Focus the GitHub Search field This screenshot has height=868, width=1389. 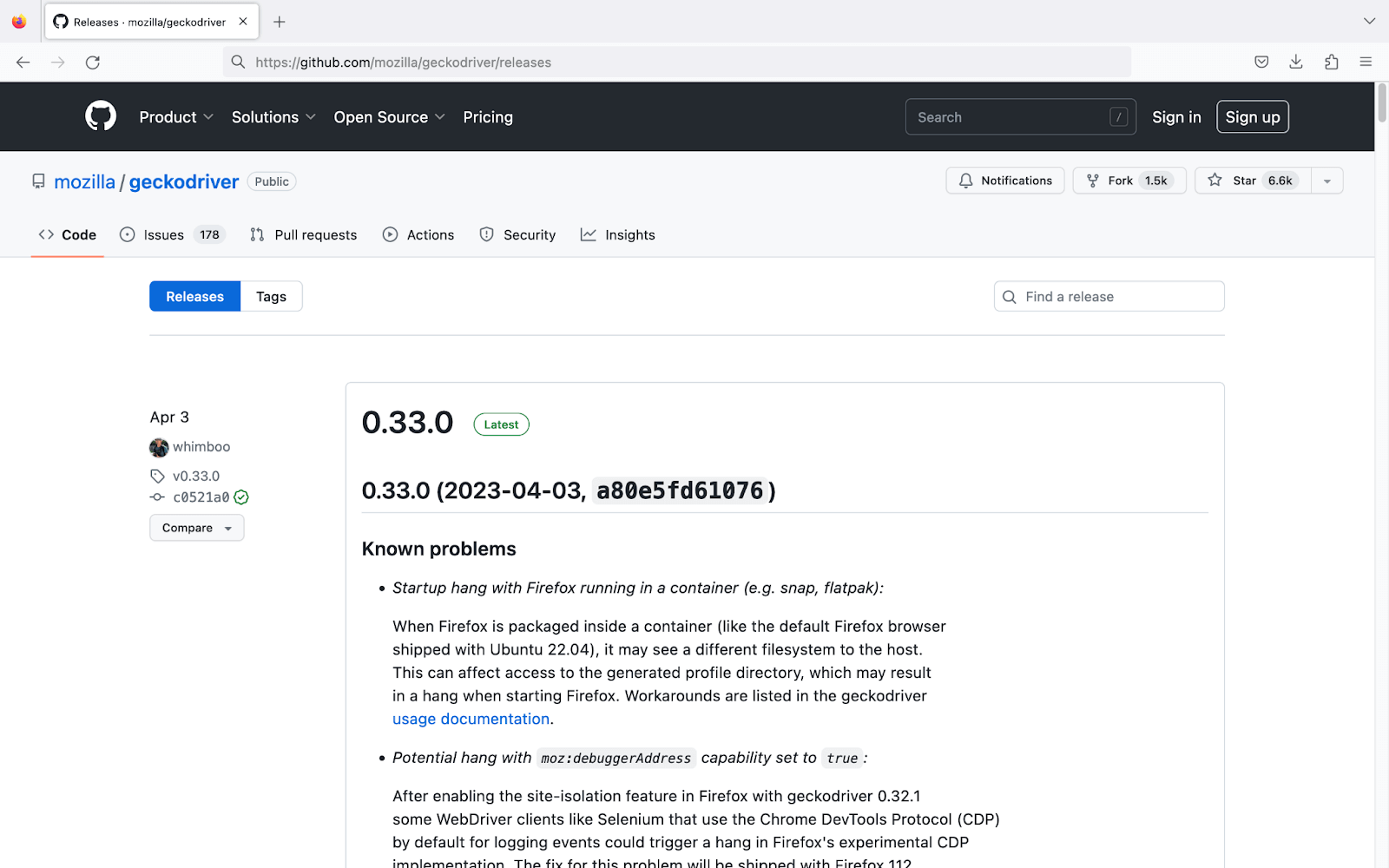pos(1021,117)
